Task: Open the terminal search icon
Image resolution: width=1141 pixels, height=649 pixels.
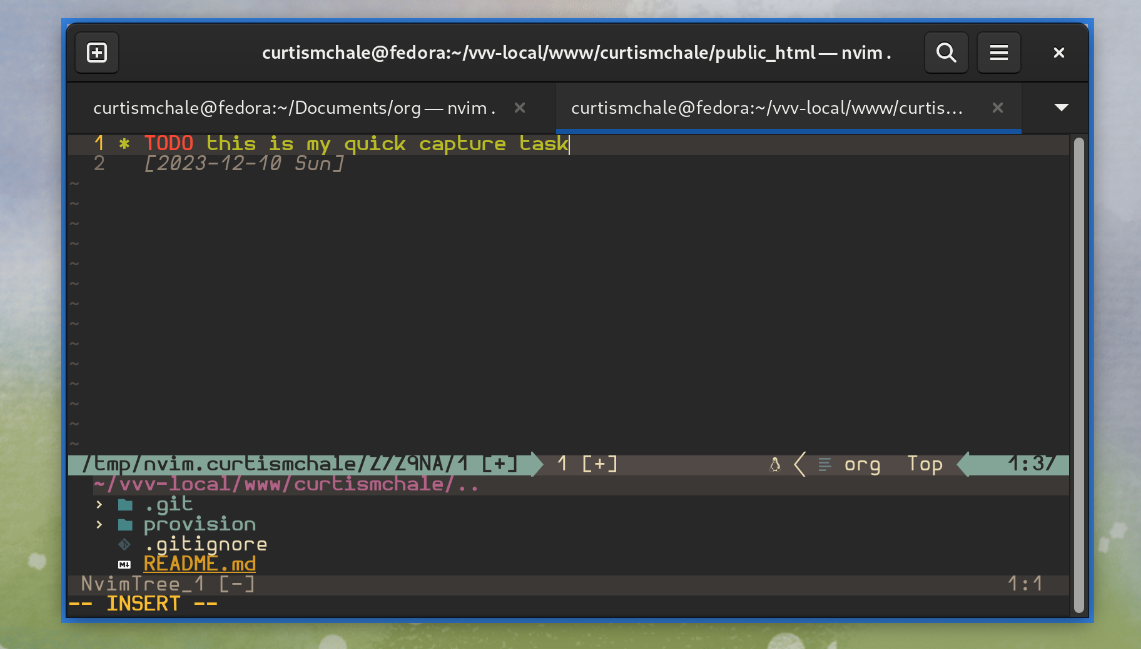Action: pos(945,54)
